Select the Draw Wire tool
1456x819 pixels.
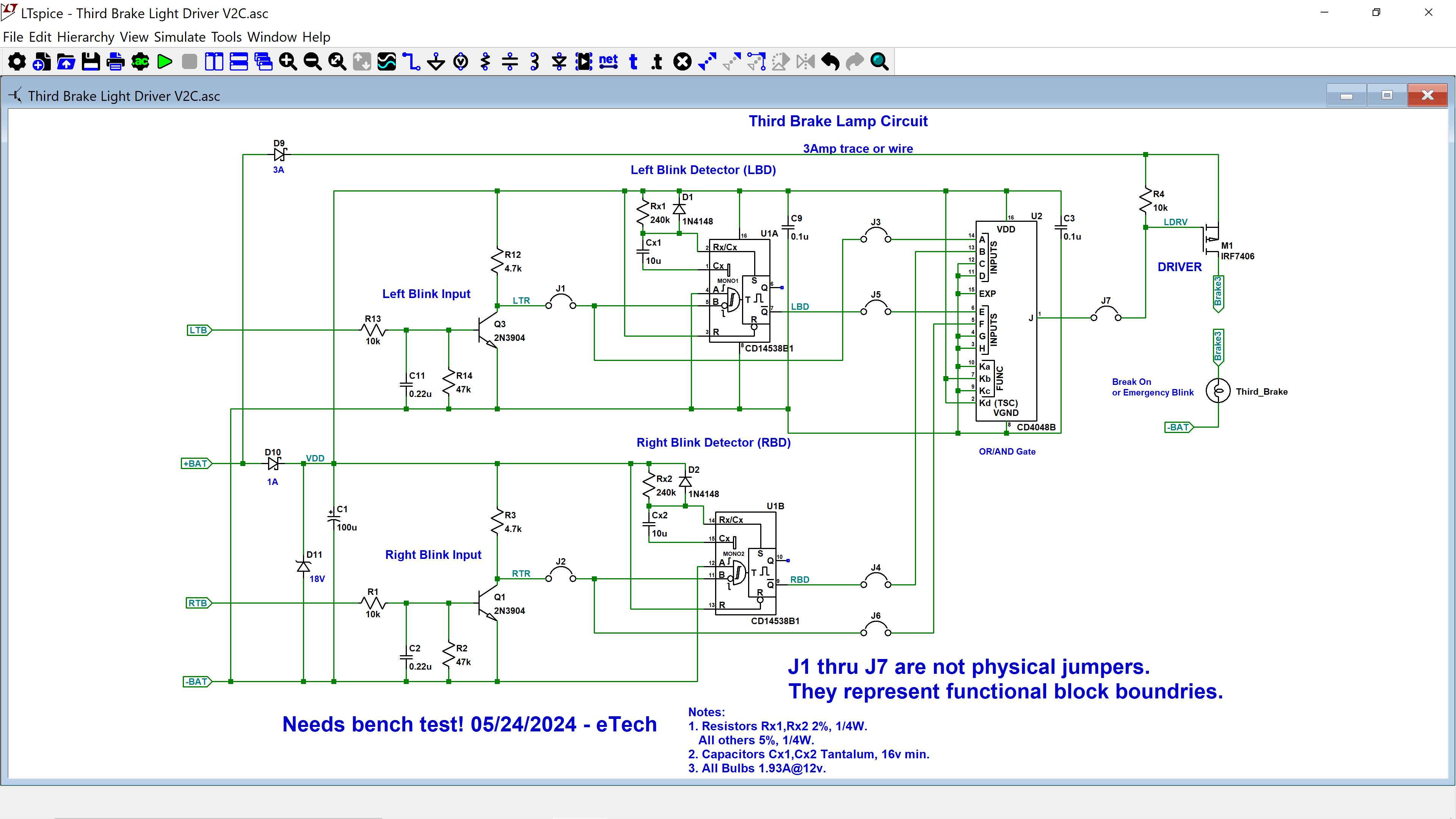[x=411, y=61]
